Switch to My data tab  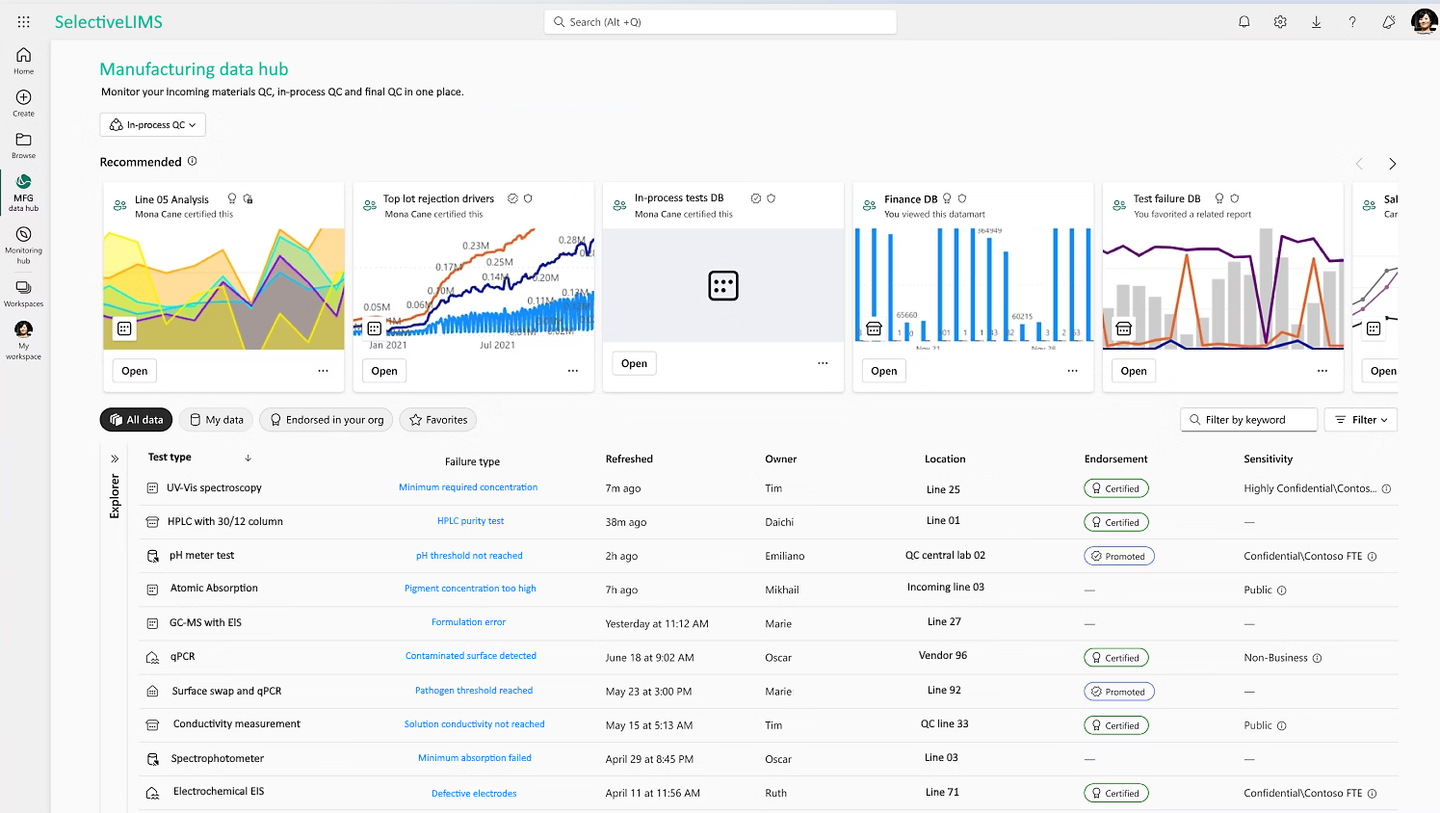216,420
